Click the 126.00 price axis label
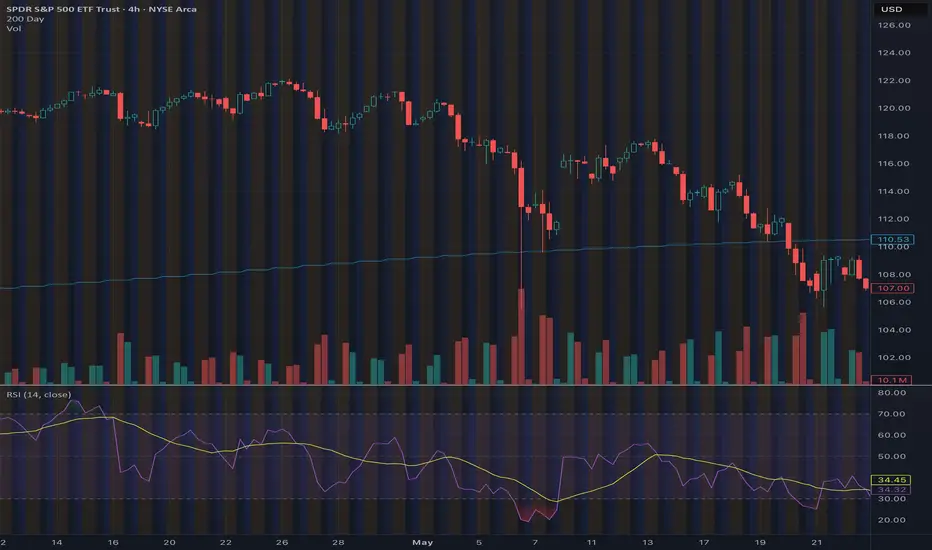Image resolution: width=932 pixels, height=550 pixels. tap(894, 25)
